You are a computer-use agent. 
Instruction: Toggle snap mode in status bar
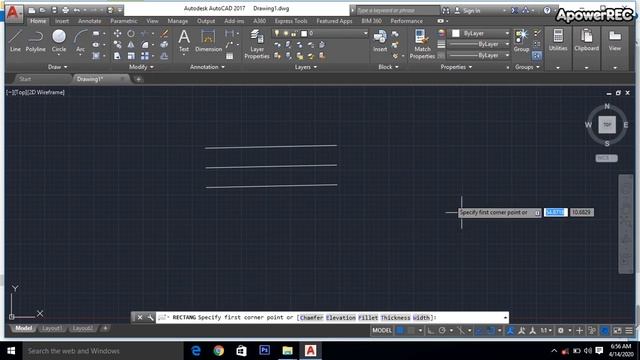click(411, 330)
